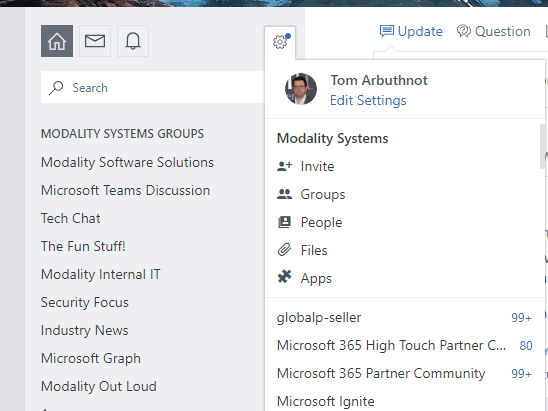Open Groups from the settings menu
Viewport: 548px width, 411px height.
pos(311,194)
